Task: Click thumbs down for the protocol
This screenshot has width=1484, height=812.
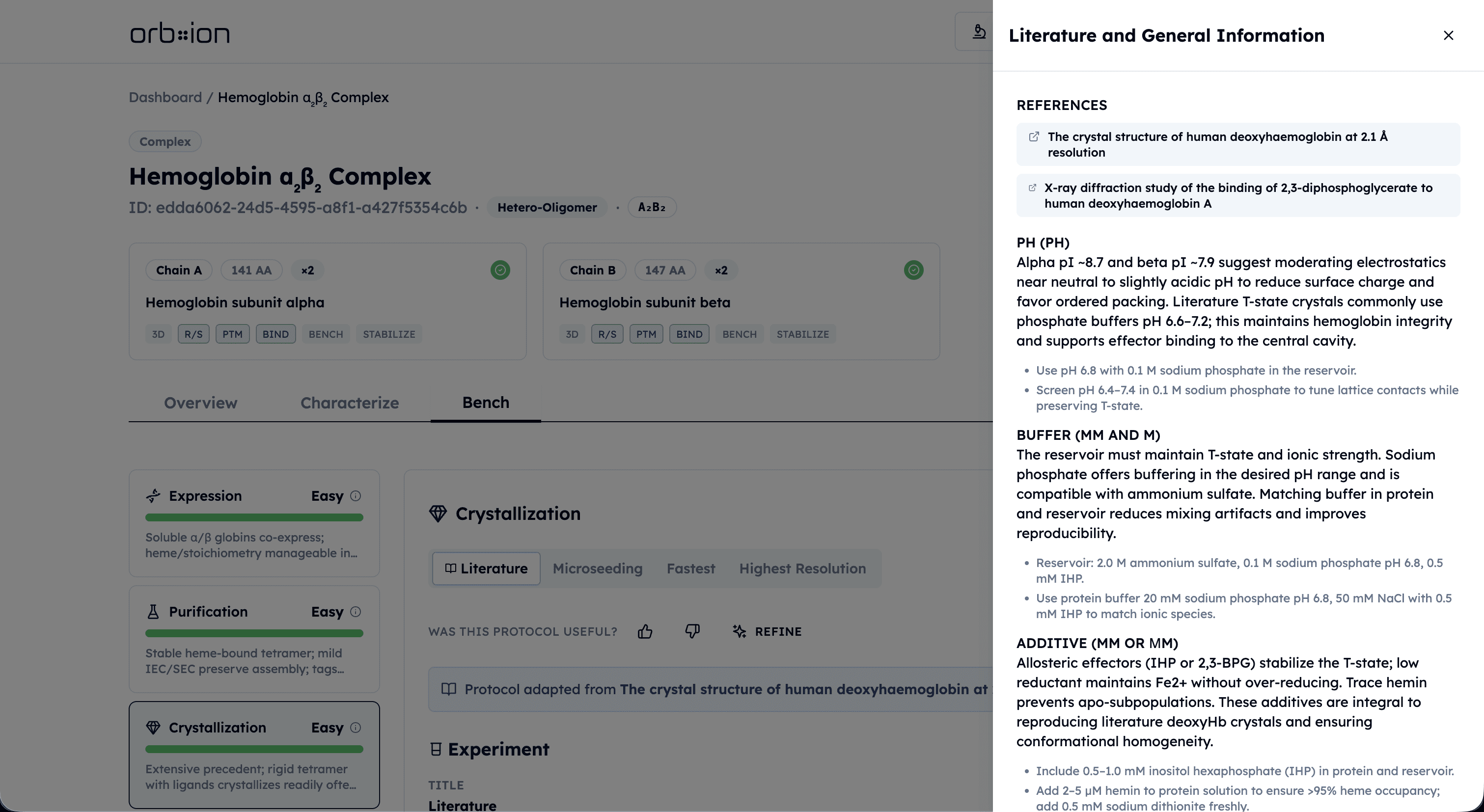Action: pyautogui.click(x=692, y=632)
